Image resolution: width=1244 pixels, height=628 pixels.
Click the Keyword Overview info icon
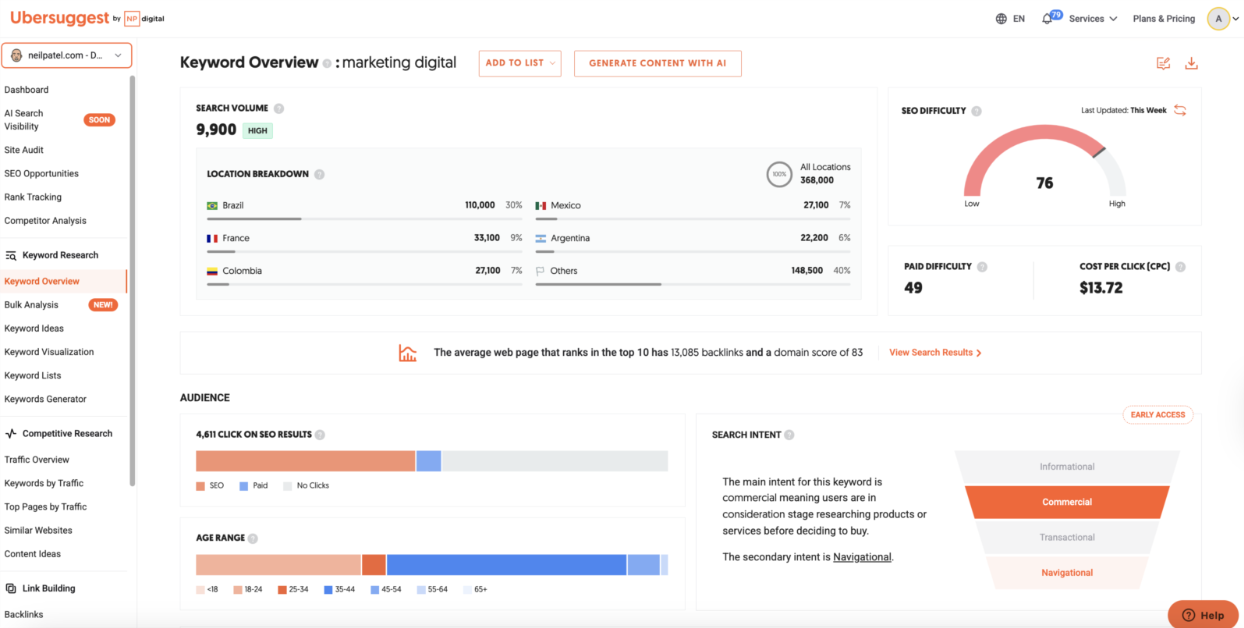(x=327, y=63)
